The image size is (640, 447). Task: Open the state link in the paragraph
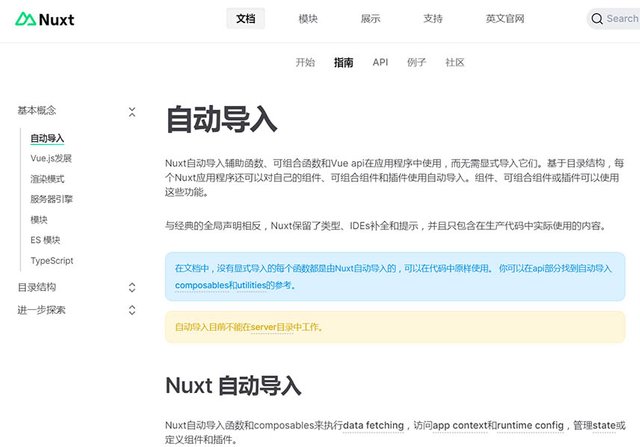click(x=604, y=425)
